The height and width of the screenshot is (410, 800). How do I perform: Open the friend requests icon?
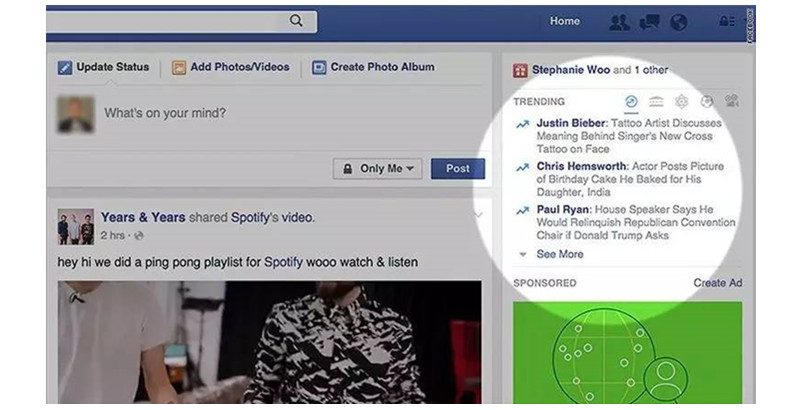click(619, 22)
